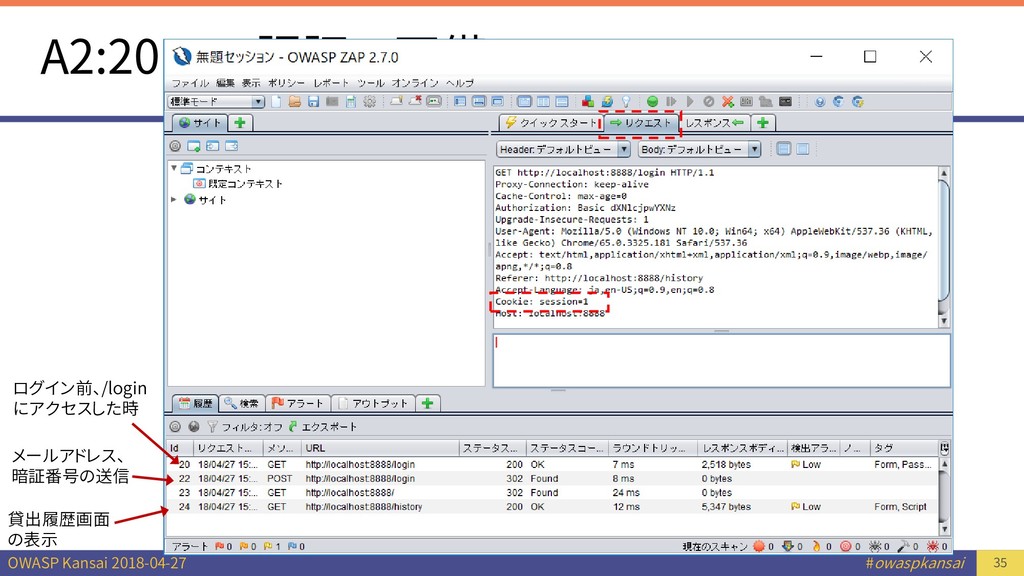
Task: Click the green add site tab plus
Action: (241, 123)
